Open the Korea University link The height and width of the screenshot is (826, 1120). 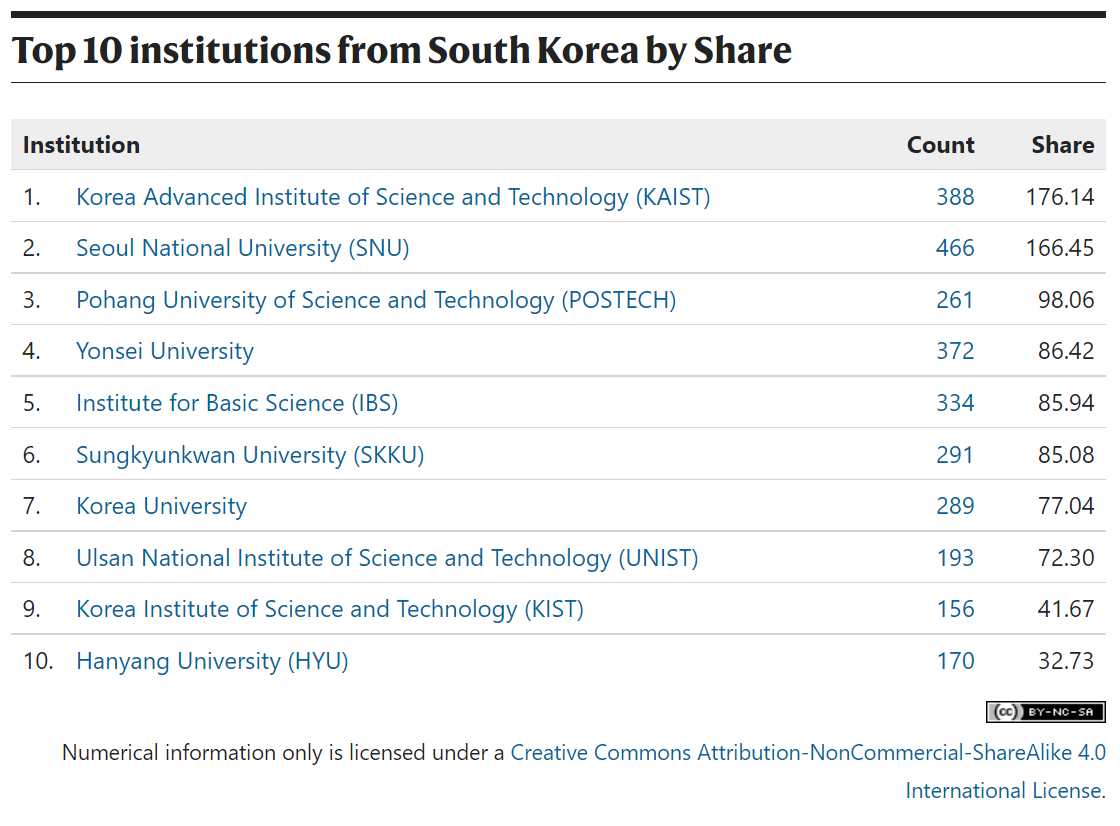[161, 506]
